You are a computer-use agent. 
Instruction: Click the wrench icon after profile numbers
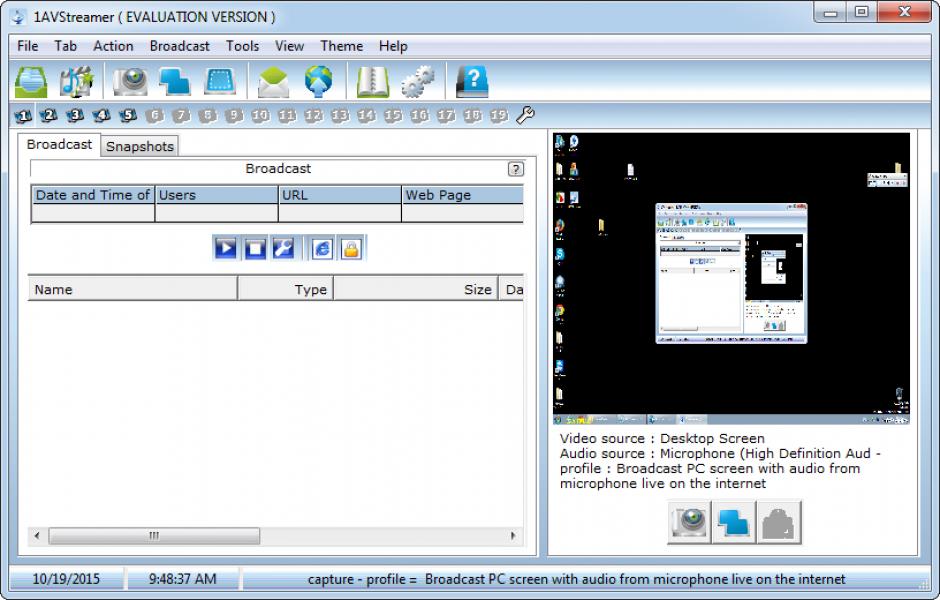(x=525, y=115)
